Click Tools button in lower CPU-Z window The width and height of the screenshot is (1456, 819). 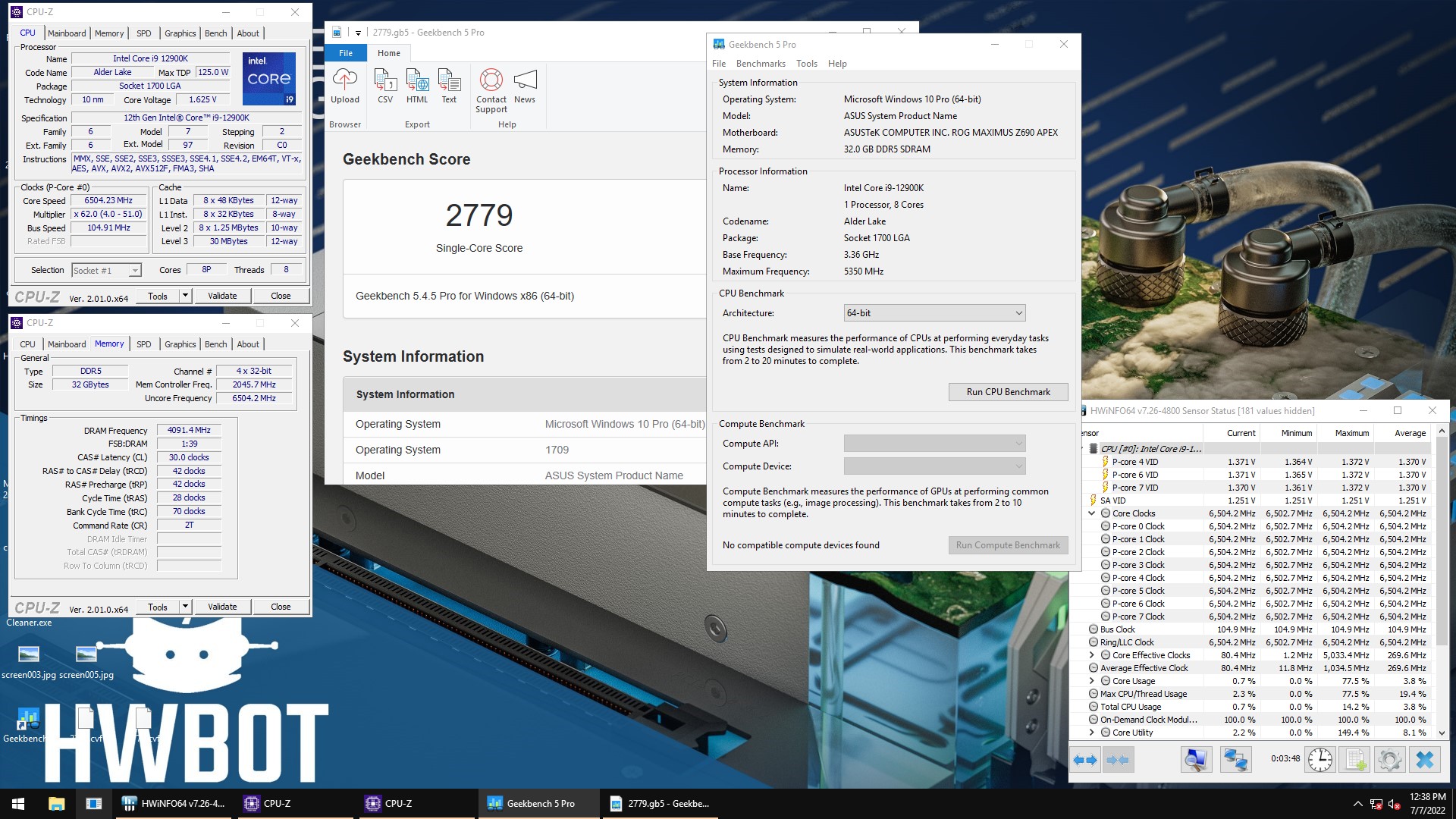click(x=158, y=607)
